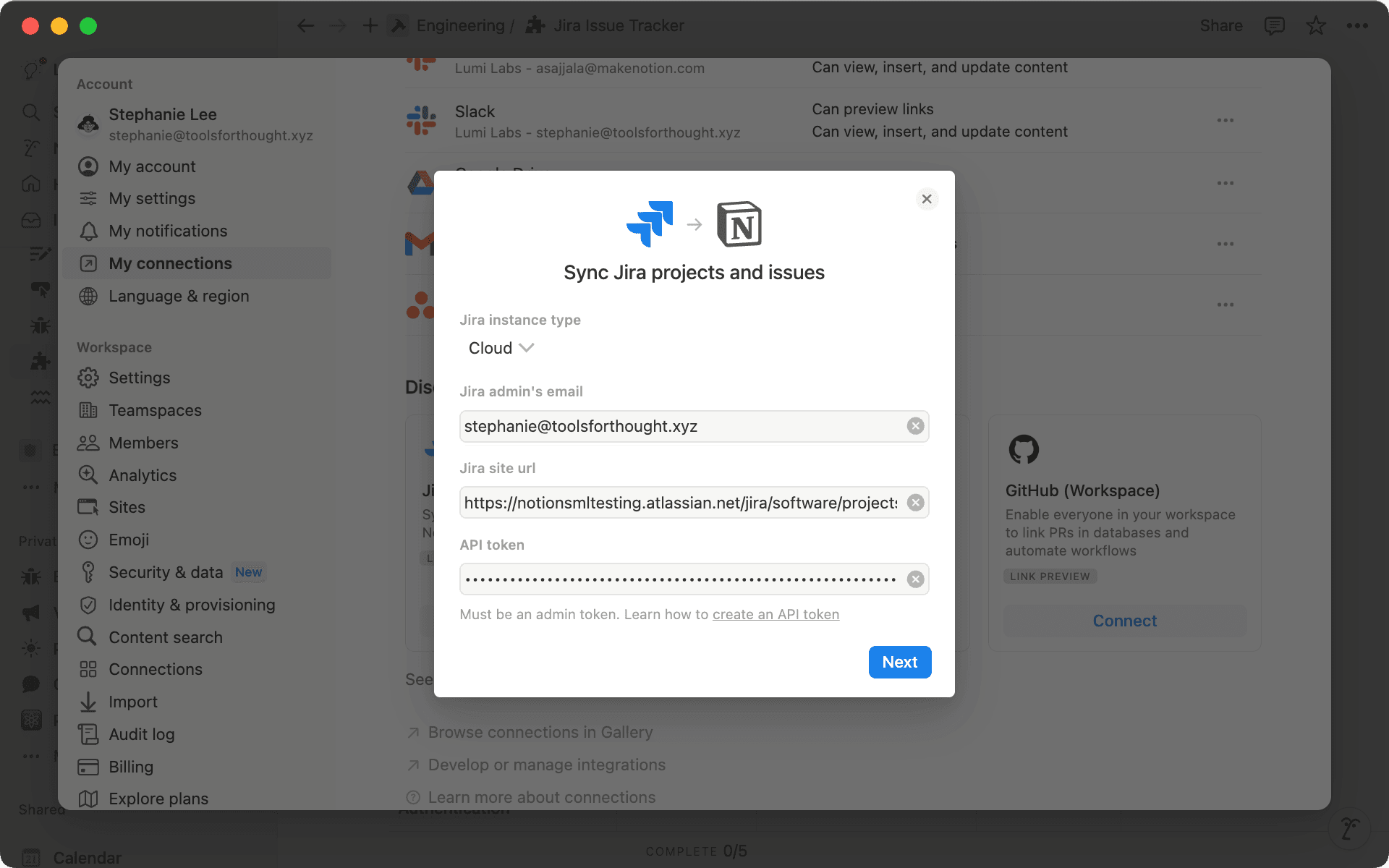The width and height of the screenshot is (1389, 868).
Task: Select My connections in the Account menu
Action: tap(170, 263)
